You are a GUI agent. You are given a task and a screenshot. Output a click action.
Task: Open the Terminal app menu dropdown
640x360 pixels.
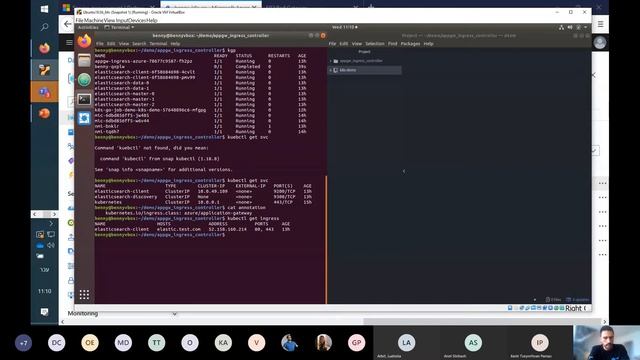point(119,27)
